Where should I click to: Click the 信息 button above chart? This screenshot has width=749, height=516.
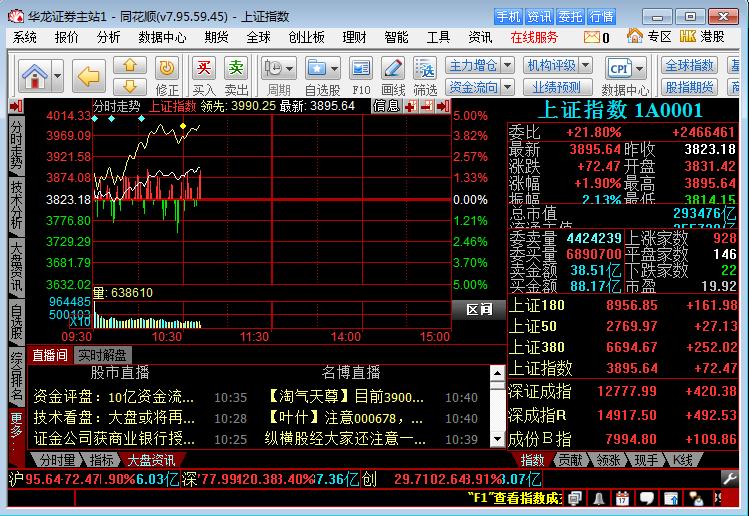[x=386, y=106]
